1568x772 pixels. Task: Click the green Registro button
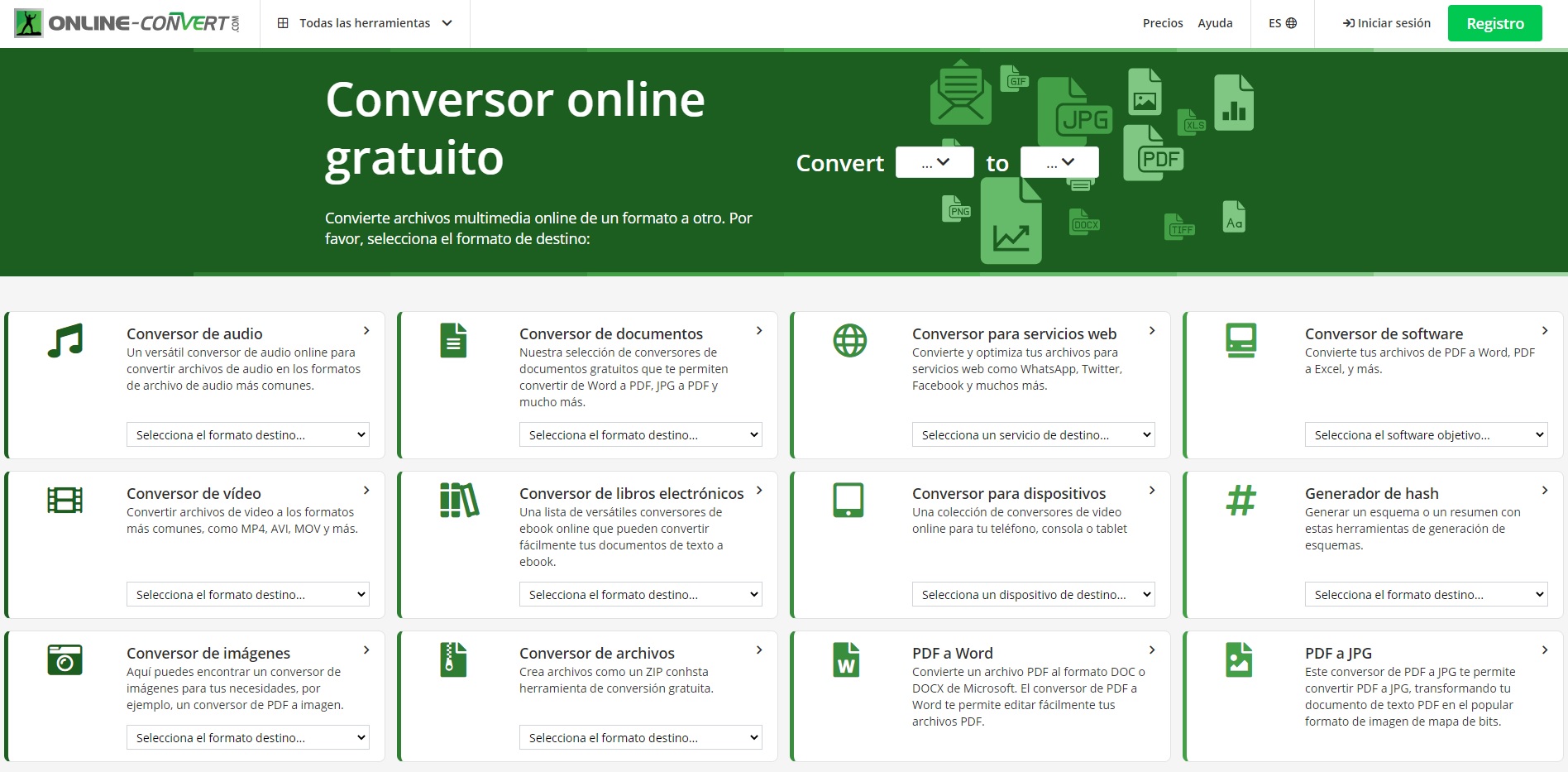click(1494, 22)
